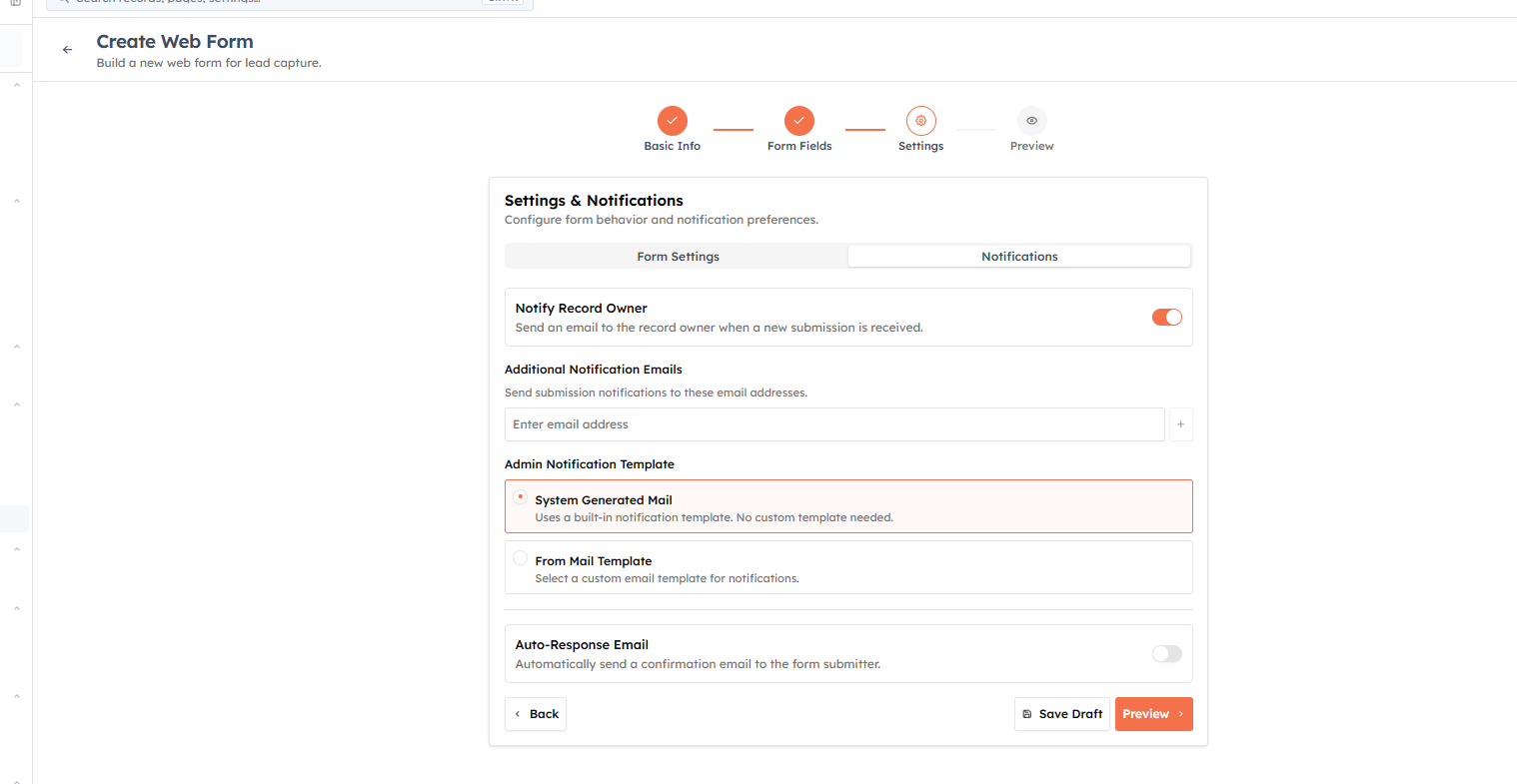The width and height of the screenshot is (1517, 784).
Task: Click the Settings & Notifications heading
Action: pos(594,201)
